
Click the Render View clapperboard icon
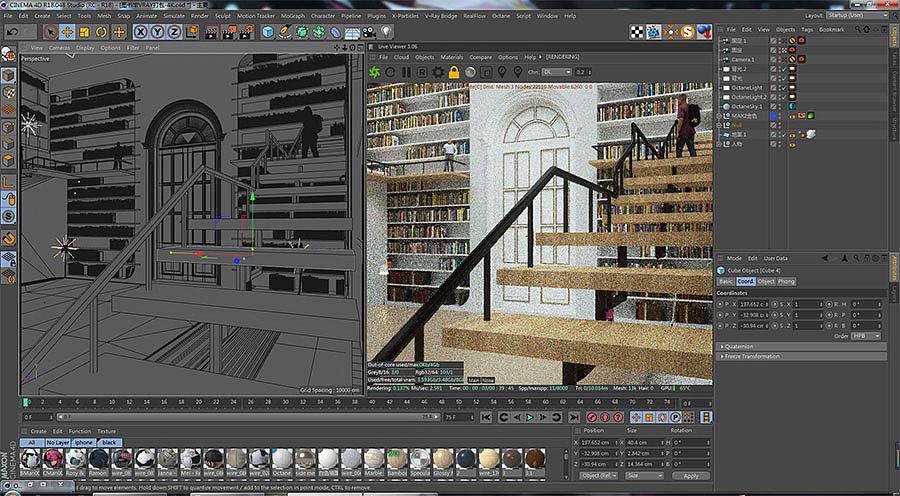[x=212, y=32]
